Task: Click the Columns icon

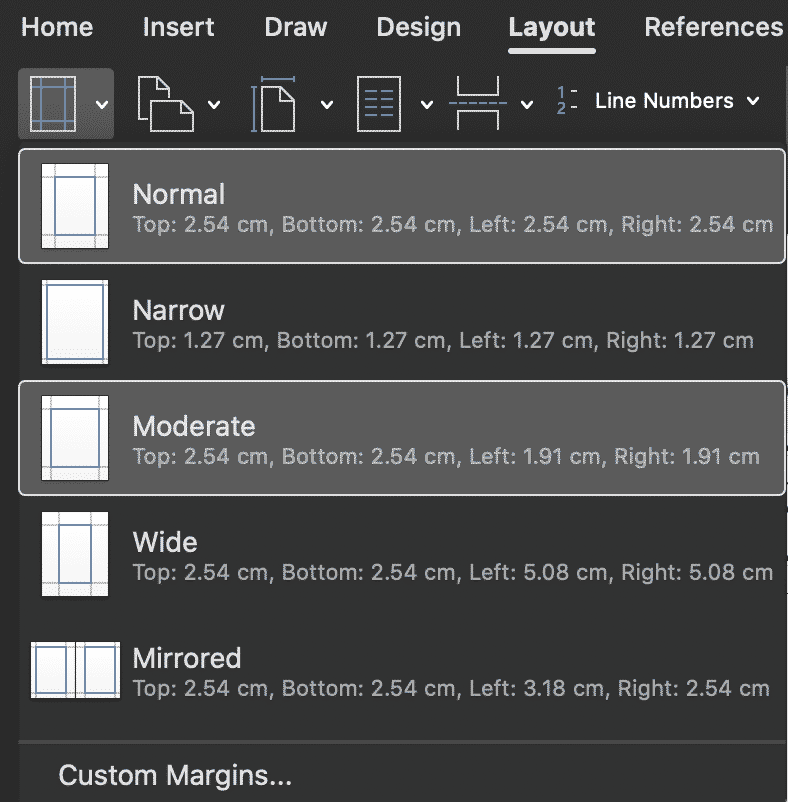Action: click(379, 102)
